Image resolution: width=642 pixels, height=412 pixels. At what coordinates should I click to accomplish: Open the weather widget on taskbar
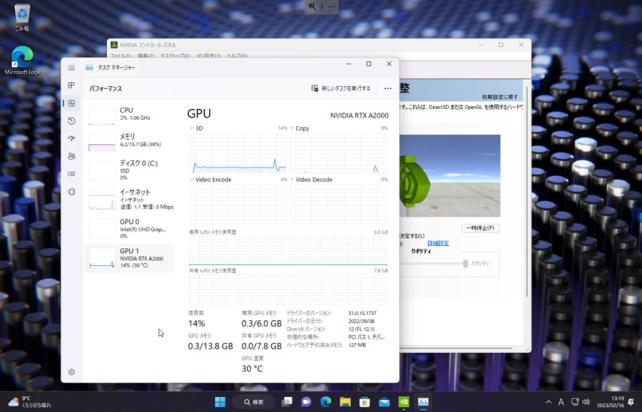tap(29, 402)
